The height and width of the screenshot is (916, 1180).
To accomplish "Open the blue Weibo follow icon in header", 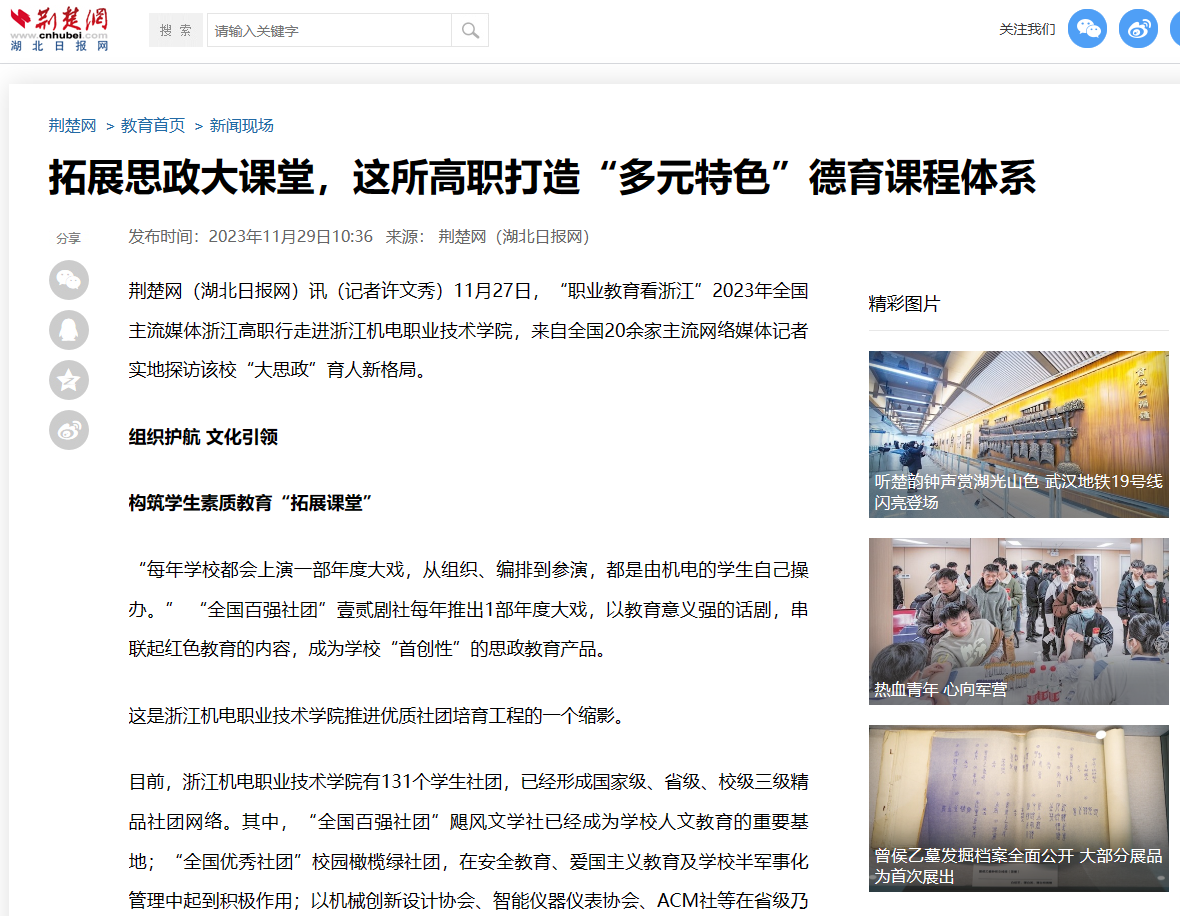I will pyautogui.click(x=1137, y=29).
